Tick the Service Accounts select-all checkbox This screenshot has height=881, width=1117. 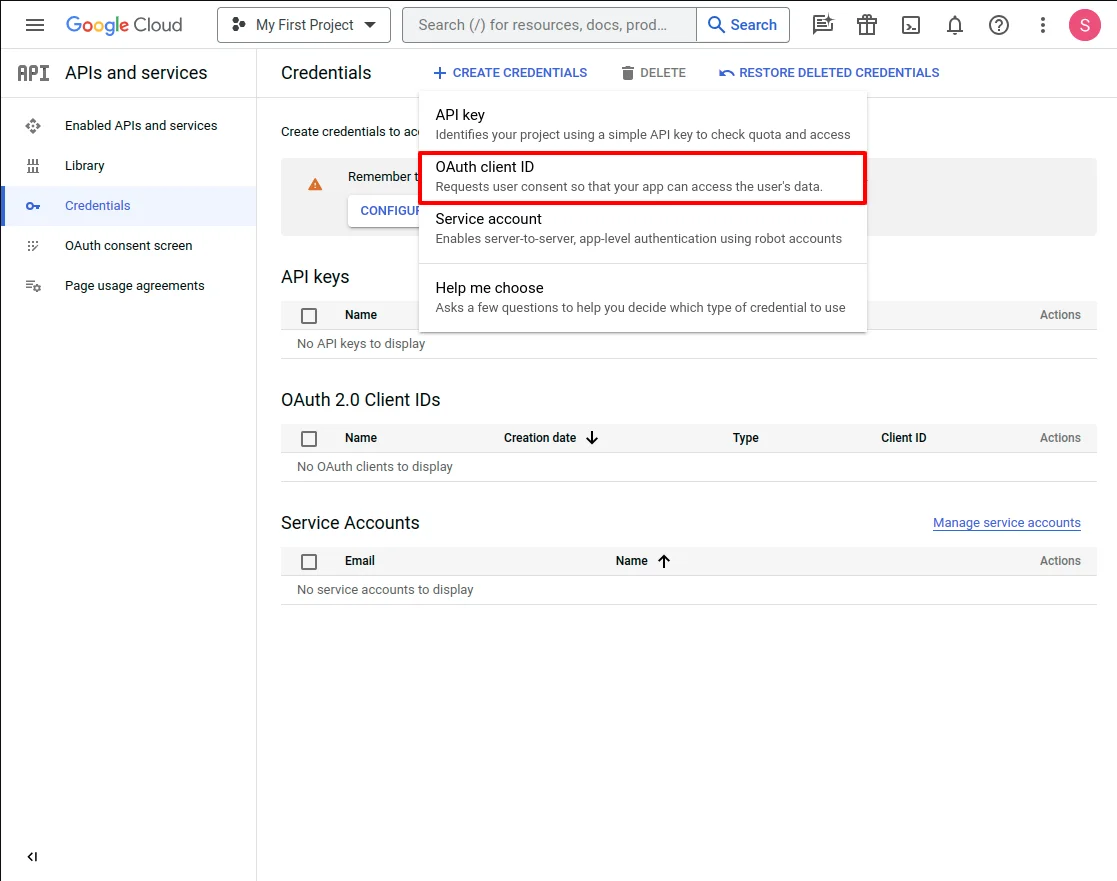(x=308, y=562)
